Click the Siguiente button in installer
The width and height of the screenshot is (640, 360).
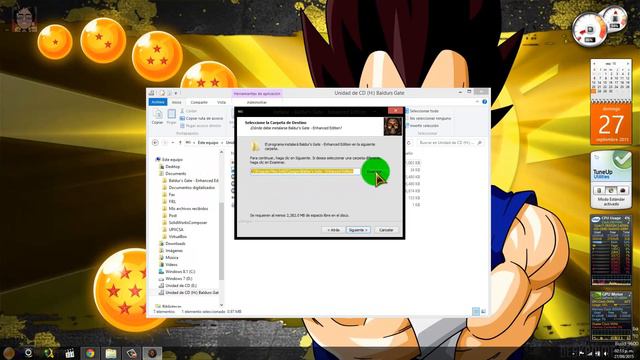[358, 230]
